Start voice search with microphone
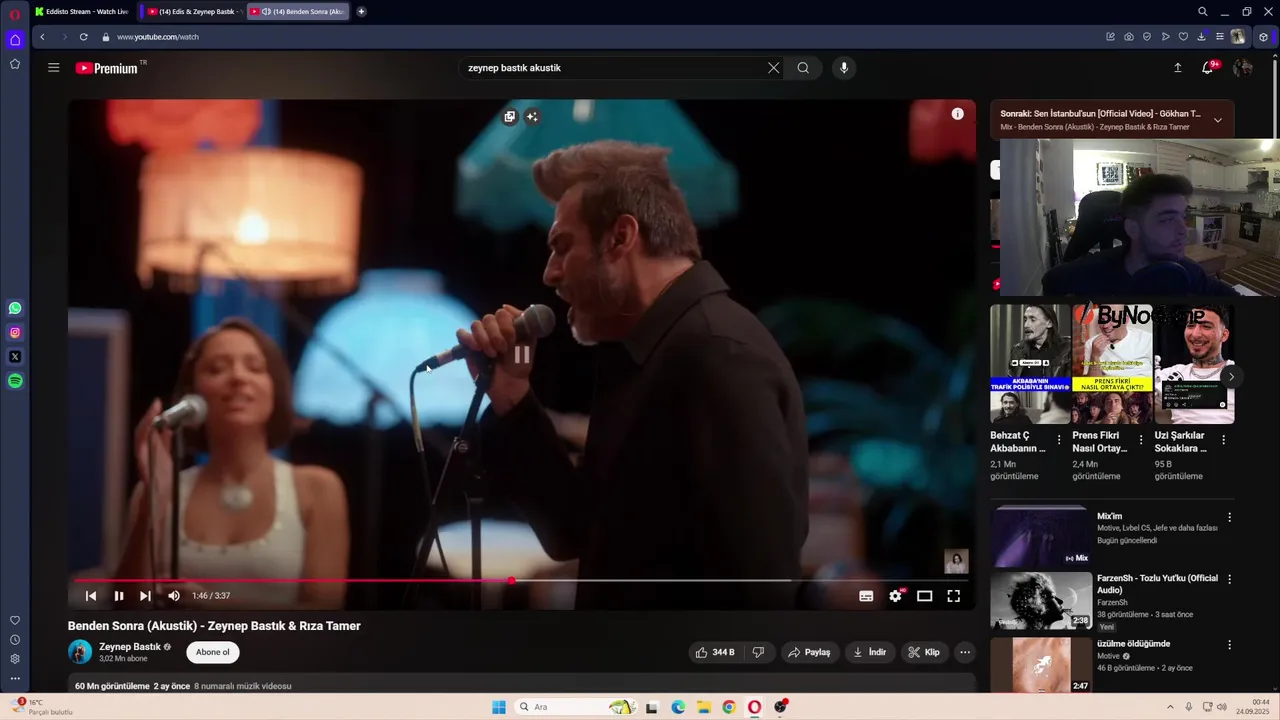Viewport: 1280px width, 720px height. (x=844, y=68)
